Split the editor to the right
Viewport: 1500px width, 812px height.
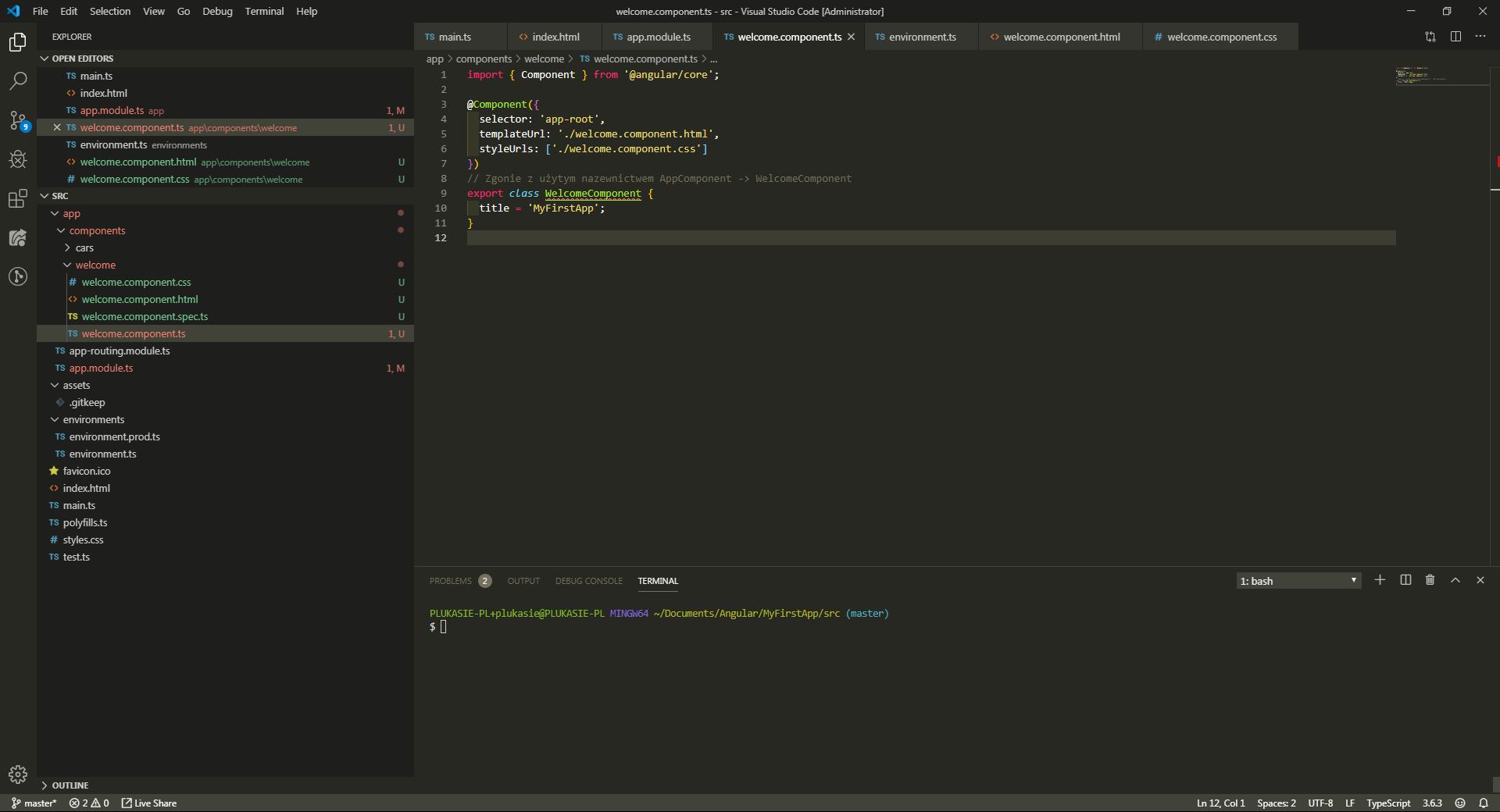pyautogui.click(x=1455, y=37)
